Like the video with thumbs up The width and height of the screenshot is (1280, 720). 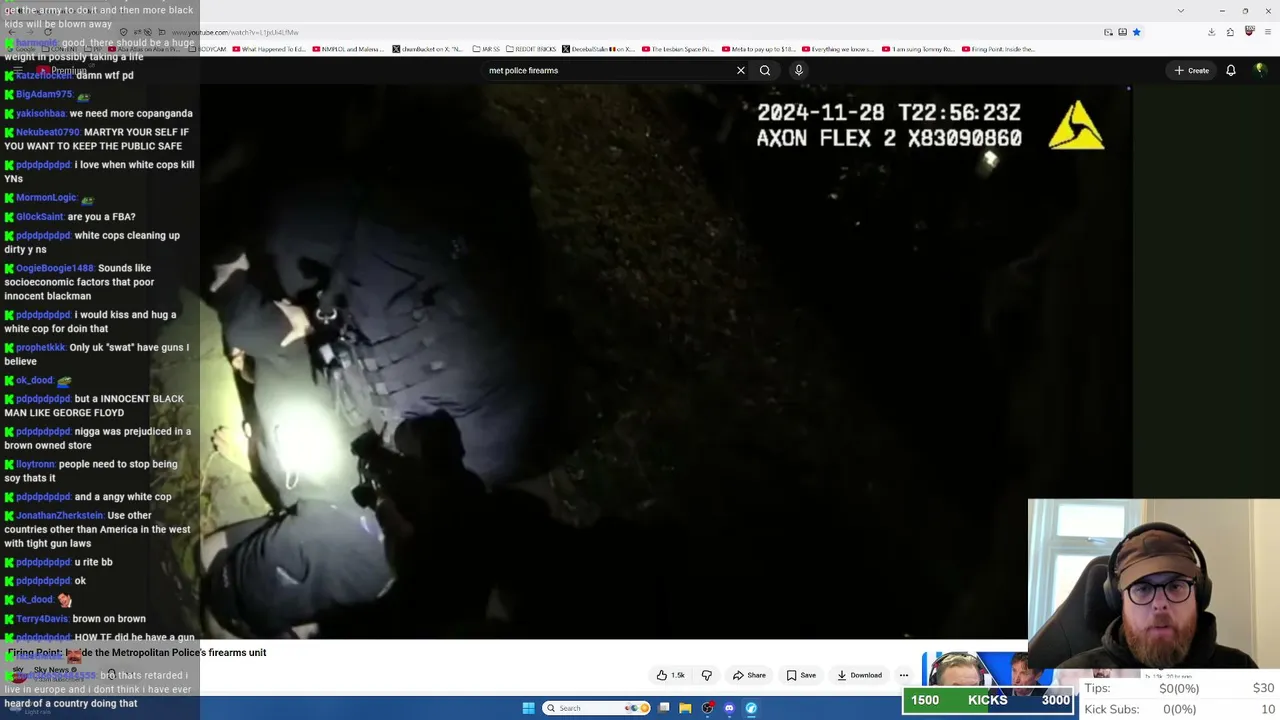click(x=671, y=675)
